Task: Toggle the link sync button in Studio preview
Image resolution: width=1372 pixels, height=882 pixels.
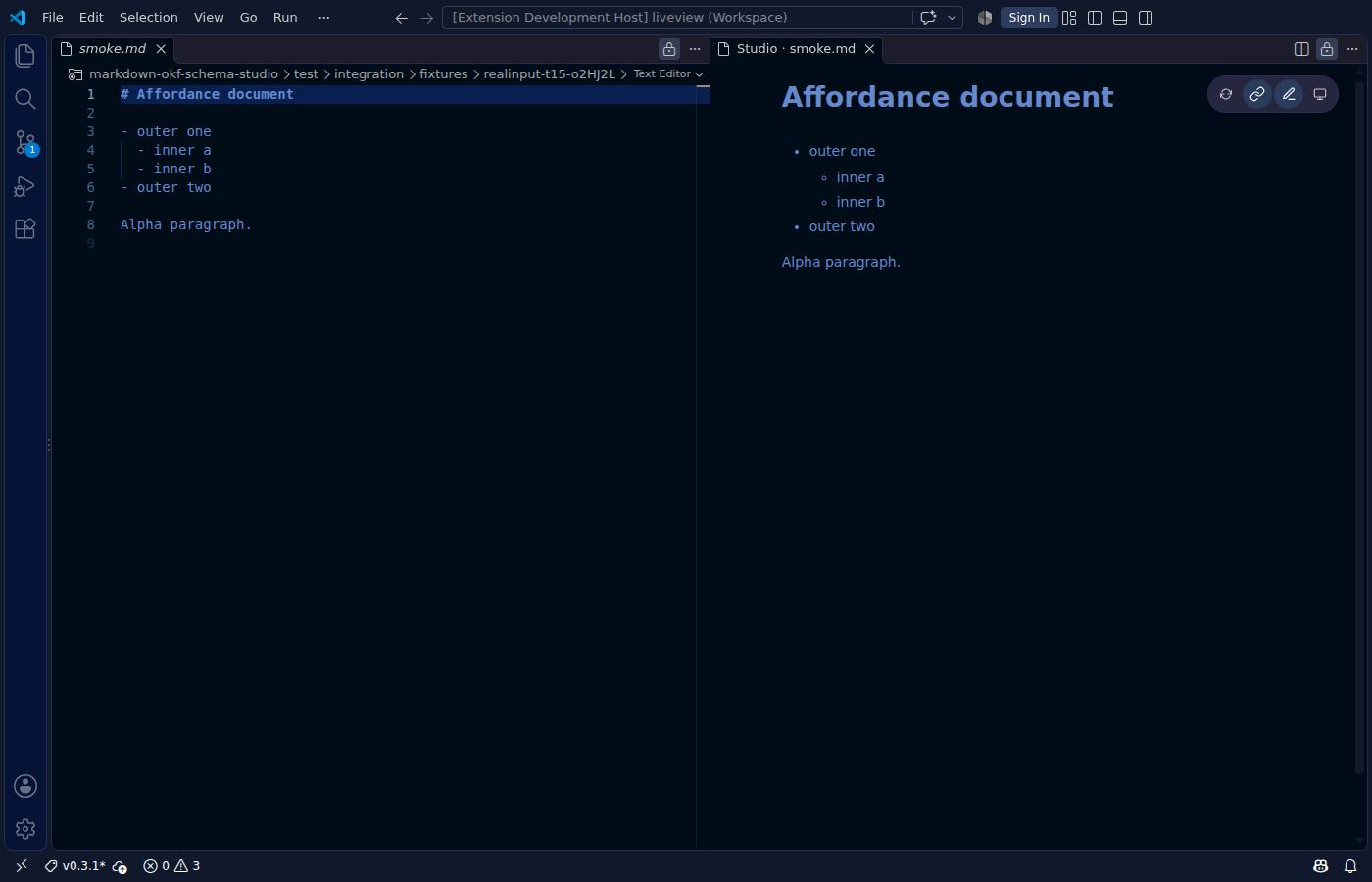Action: click(1257, 94)
